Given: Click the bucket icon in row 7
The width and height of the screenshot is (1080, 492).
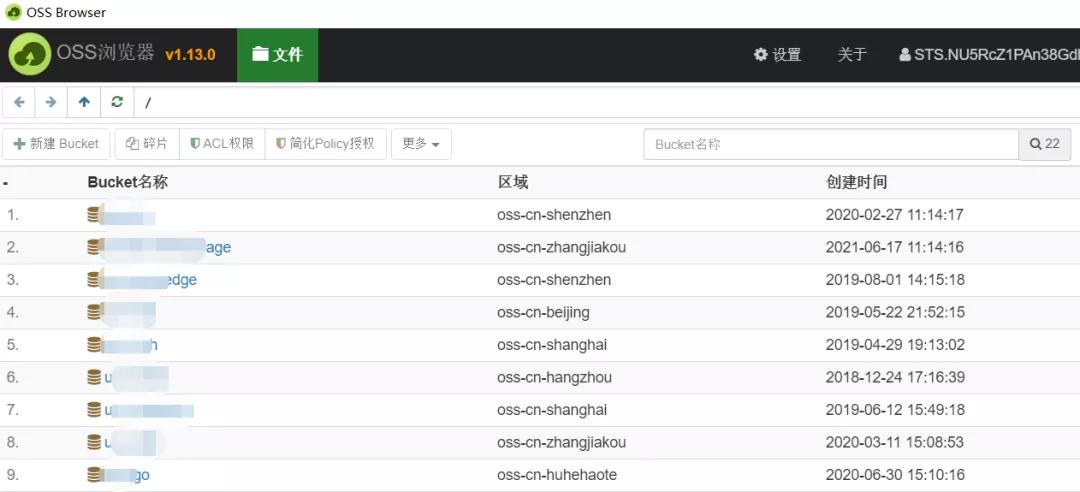Looking at the screenshot, I should pos(94,409).
